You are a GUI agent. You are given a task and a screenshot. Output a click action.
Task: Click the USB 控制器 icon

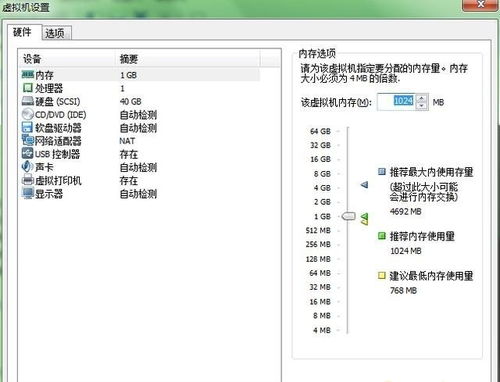[27, 153]
